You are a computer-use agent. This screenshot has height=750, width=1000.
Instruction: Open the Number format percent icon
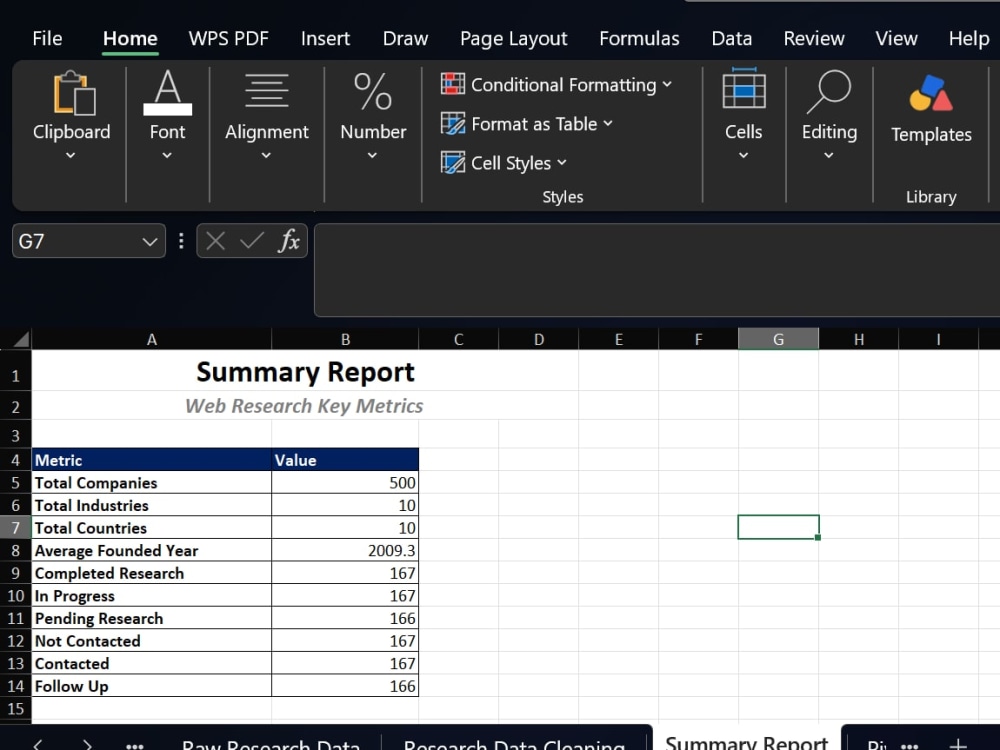pos(373,92)
